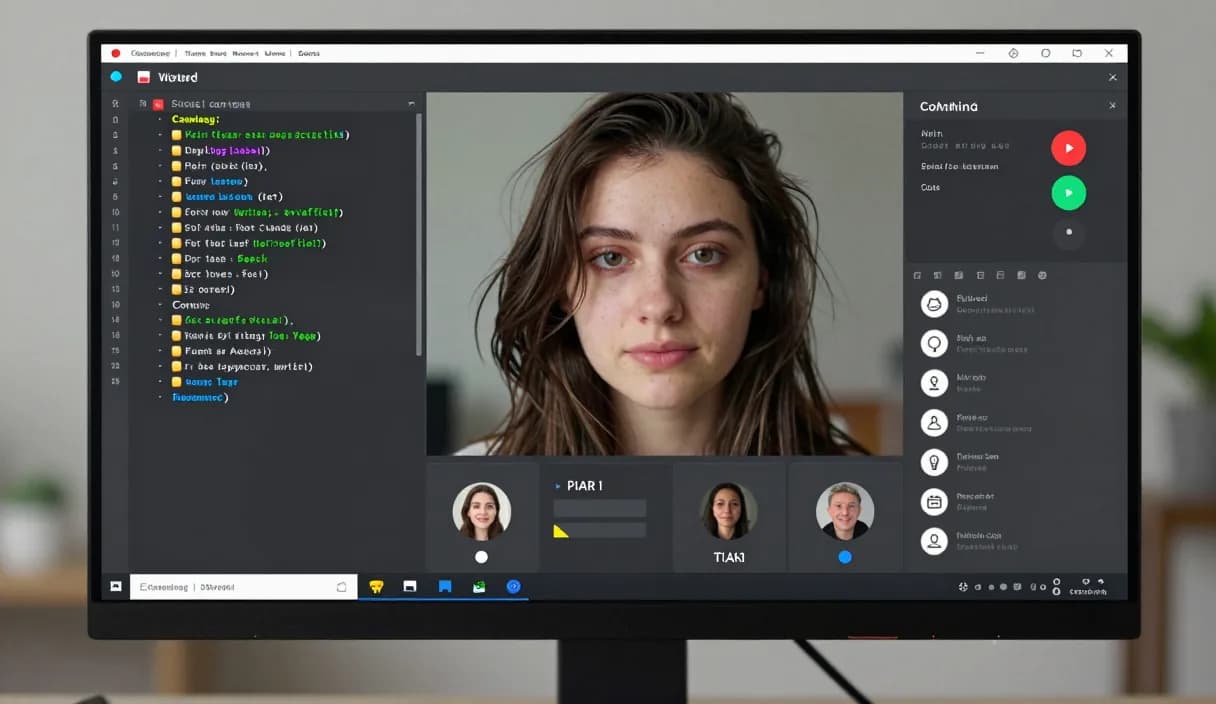Click the taskbar search input field
The image size is (1216, 704).
coord(243,587)
